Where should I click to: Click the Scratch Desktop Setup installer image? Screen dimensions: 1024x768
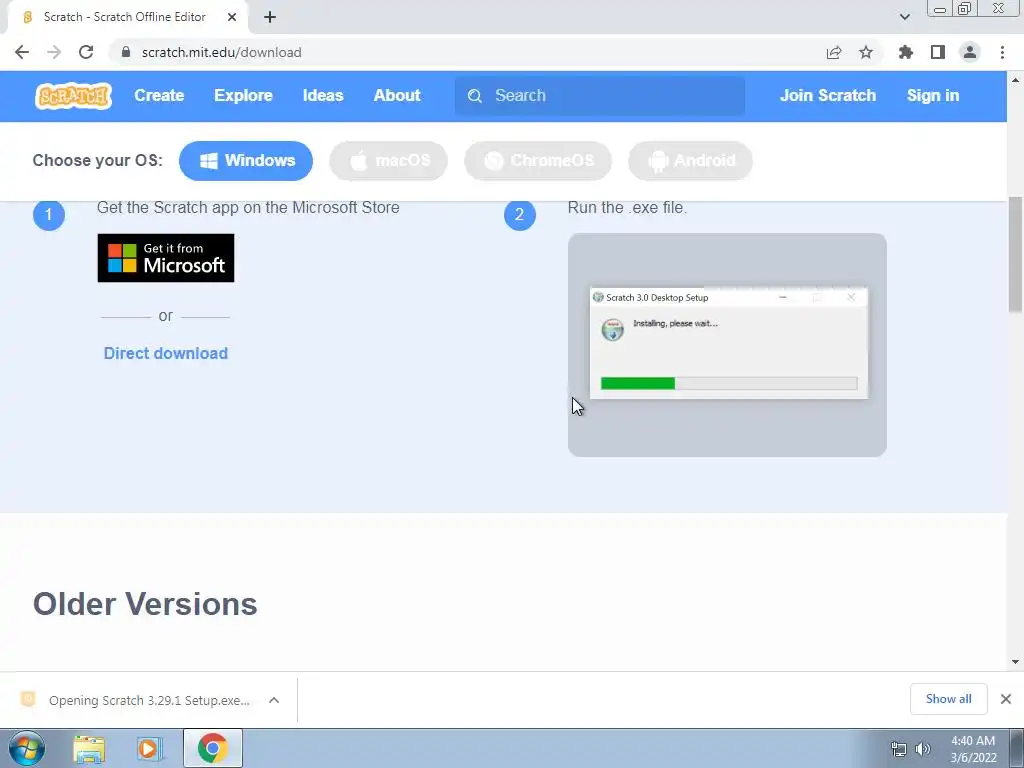click(727, 345)
